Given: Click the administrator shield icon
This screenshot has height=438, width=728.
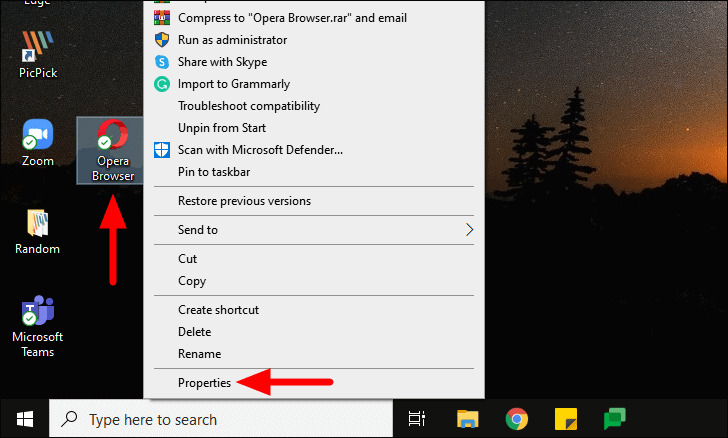Looking at the screenshot, I should tap(162, 40).
